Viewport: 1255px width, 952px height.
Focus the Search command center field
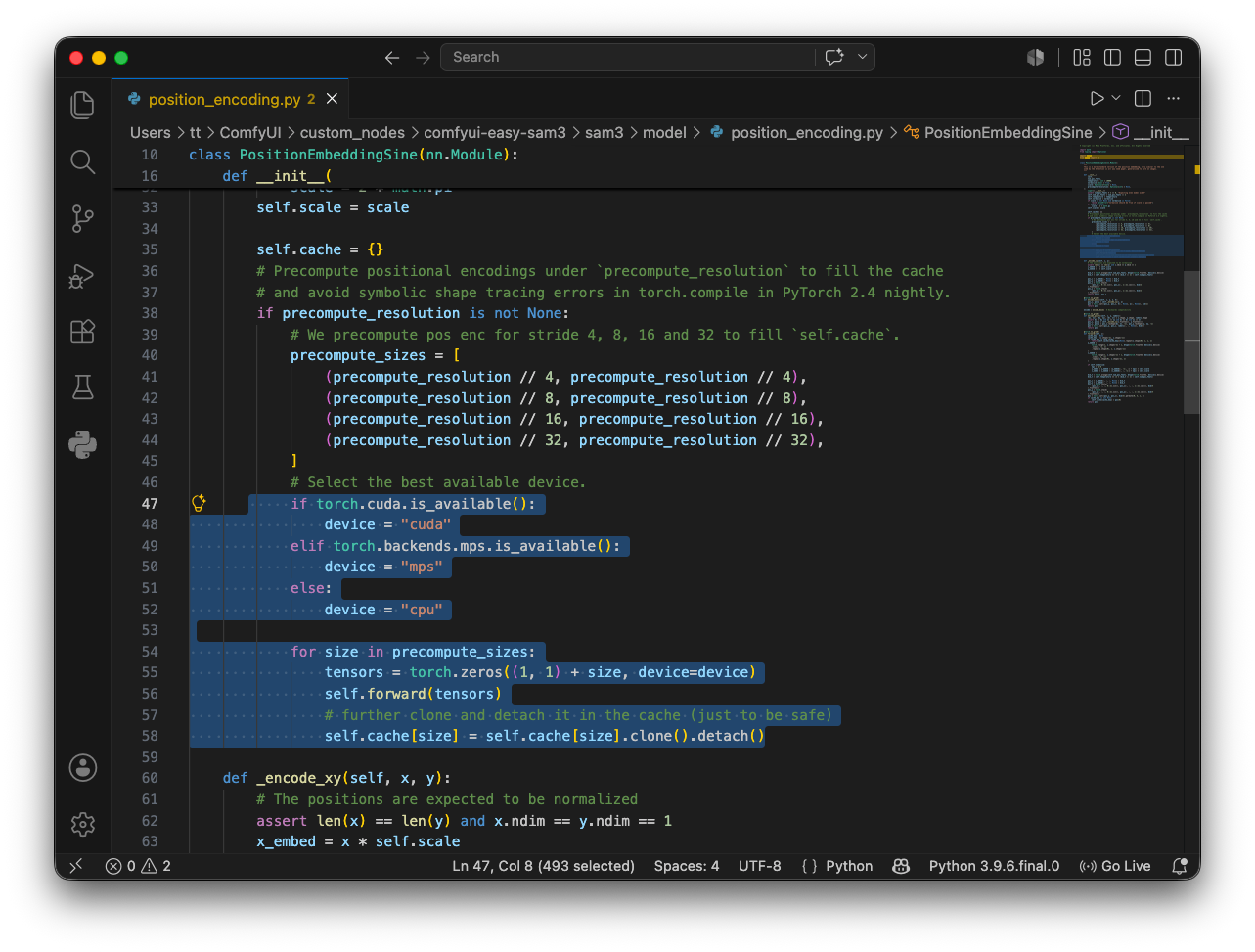pyautogui.click(x=626, y=57)
